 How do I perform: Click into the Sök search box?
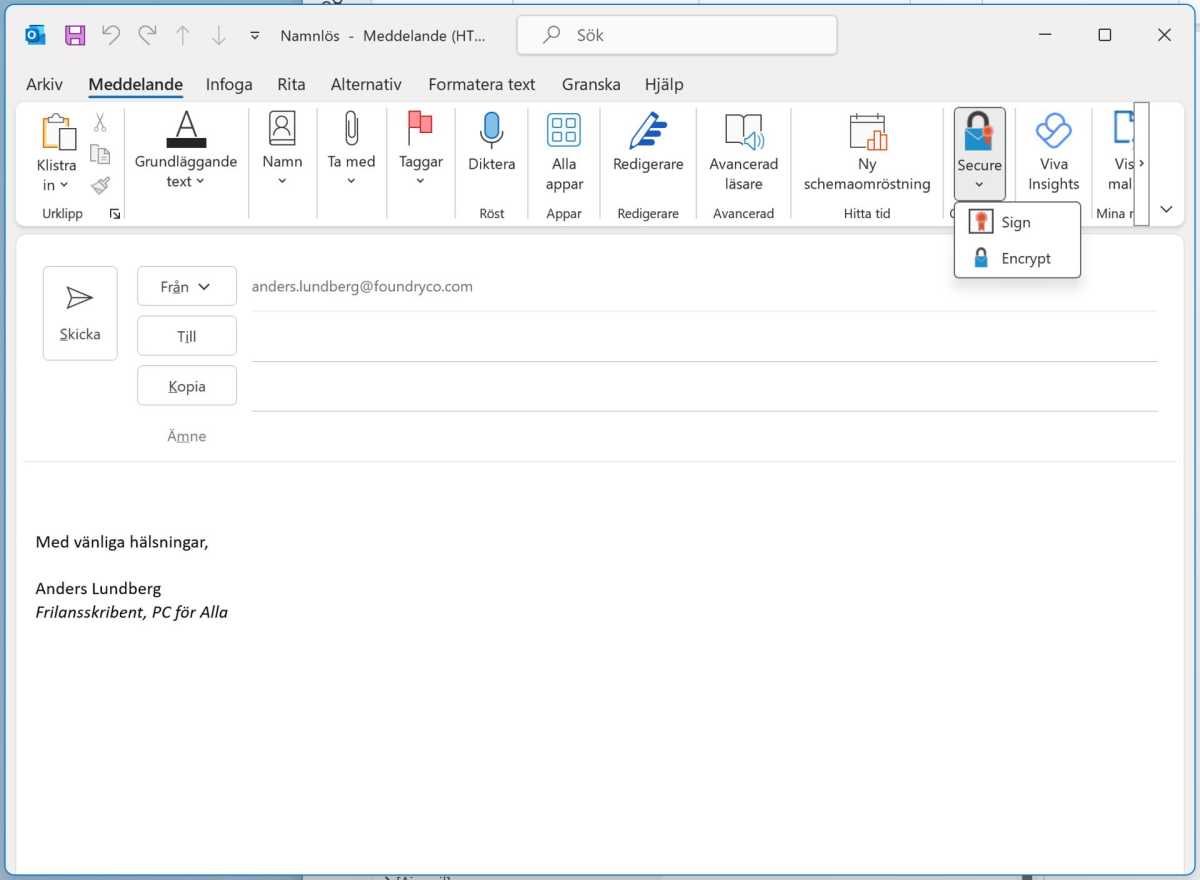tap(677, 35)
